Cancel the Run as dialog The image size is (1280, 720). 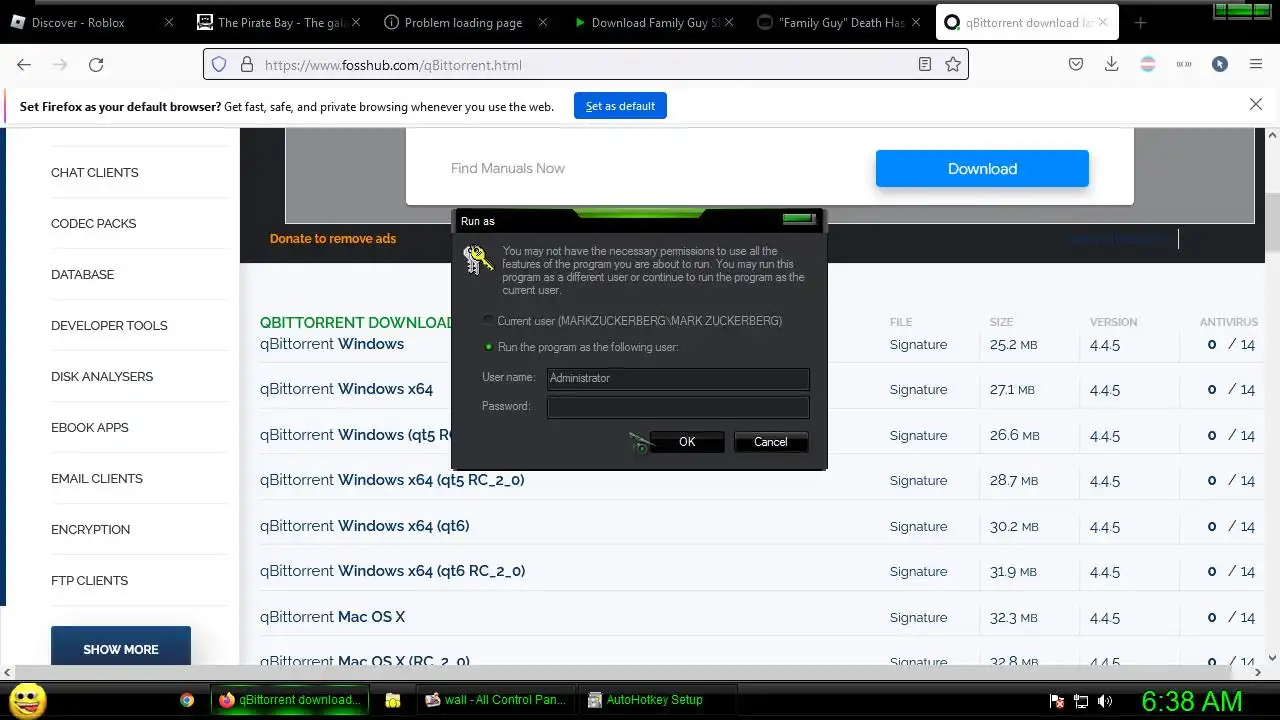(x=770, y=442)
